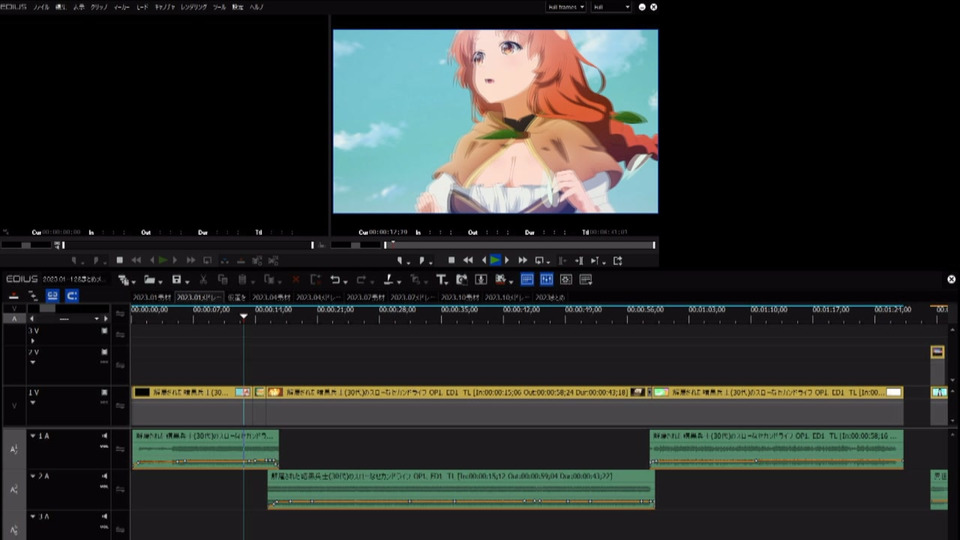Click the export icon in recorder controls
960x540 pixels.
pyautogui.click(x=618, y=261)
